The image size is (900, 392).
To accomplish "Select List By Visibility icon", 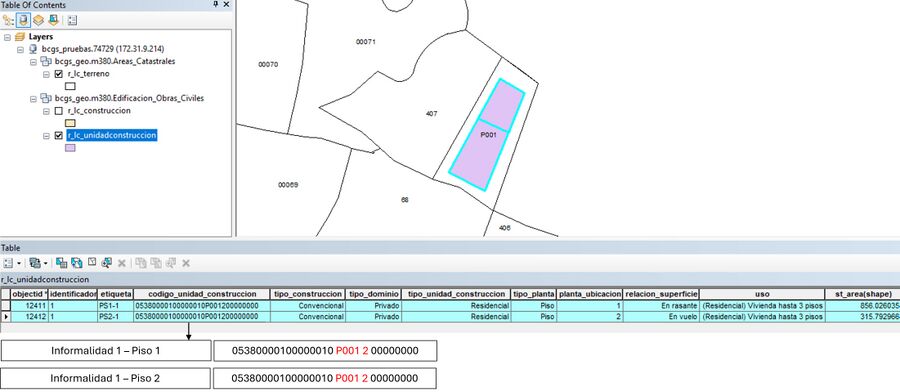I will 38,21.
